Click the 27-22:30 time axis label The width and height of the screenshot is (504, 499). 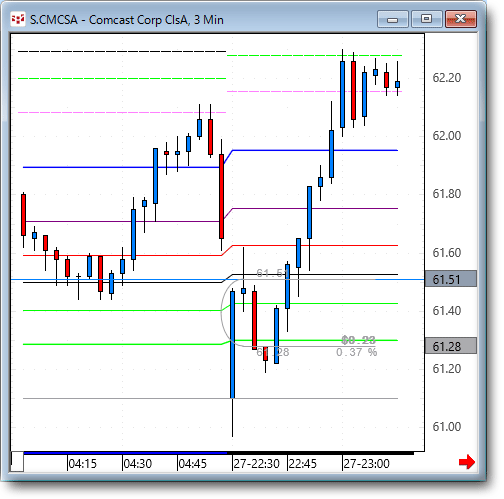pyautogui.click(x=256, y=464)
